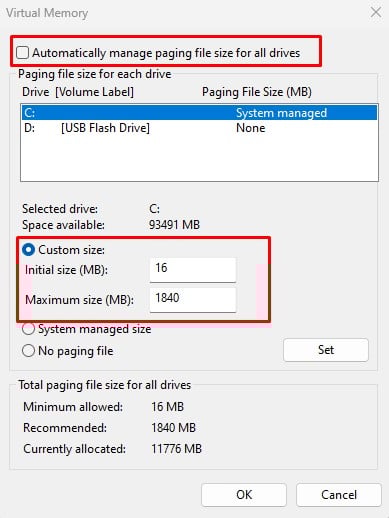Select the No paging file option

28,351
